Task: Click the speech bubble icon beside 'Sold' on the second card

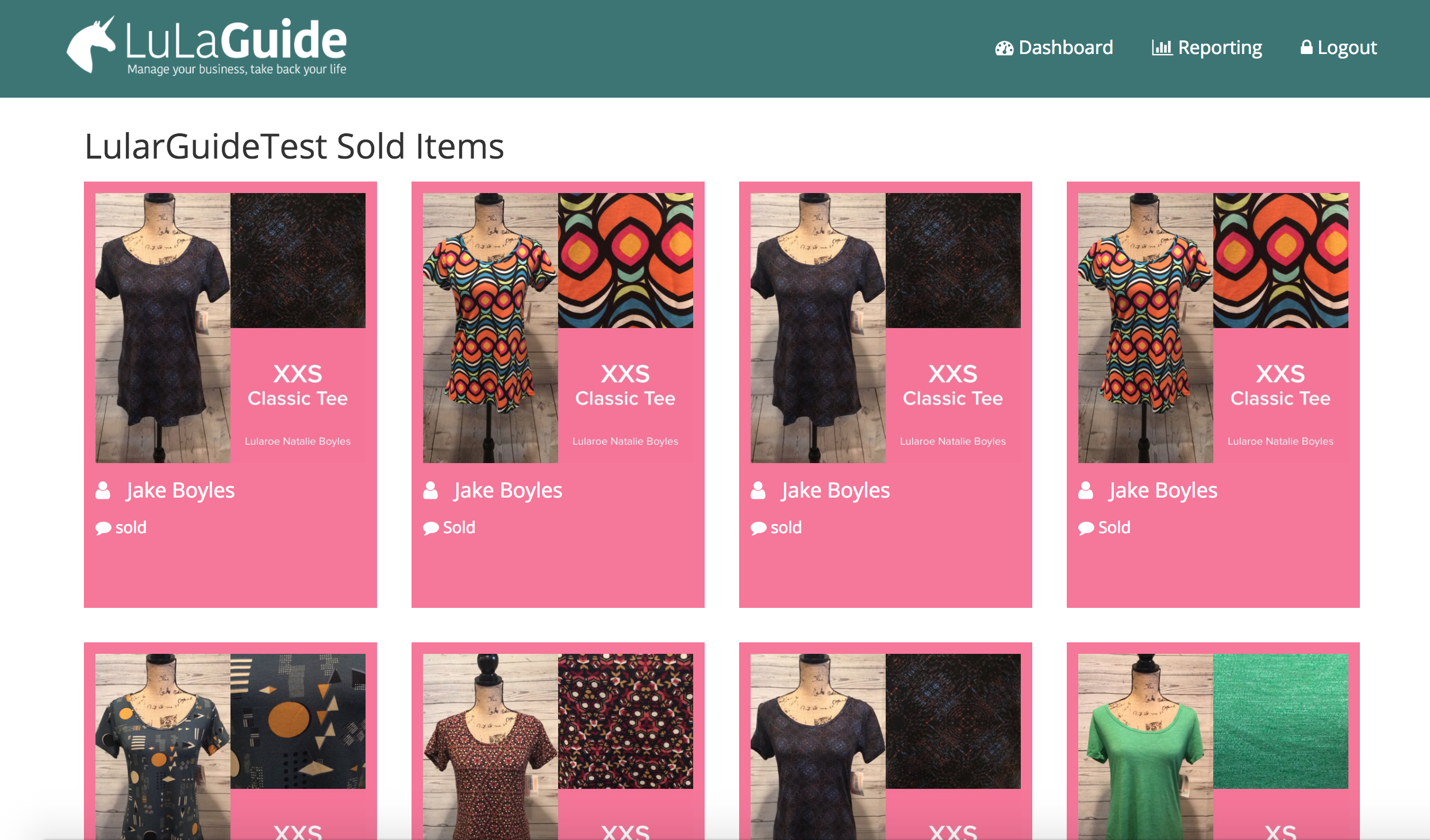Action: point(430,527)
